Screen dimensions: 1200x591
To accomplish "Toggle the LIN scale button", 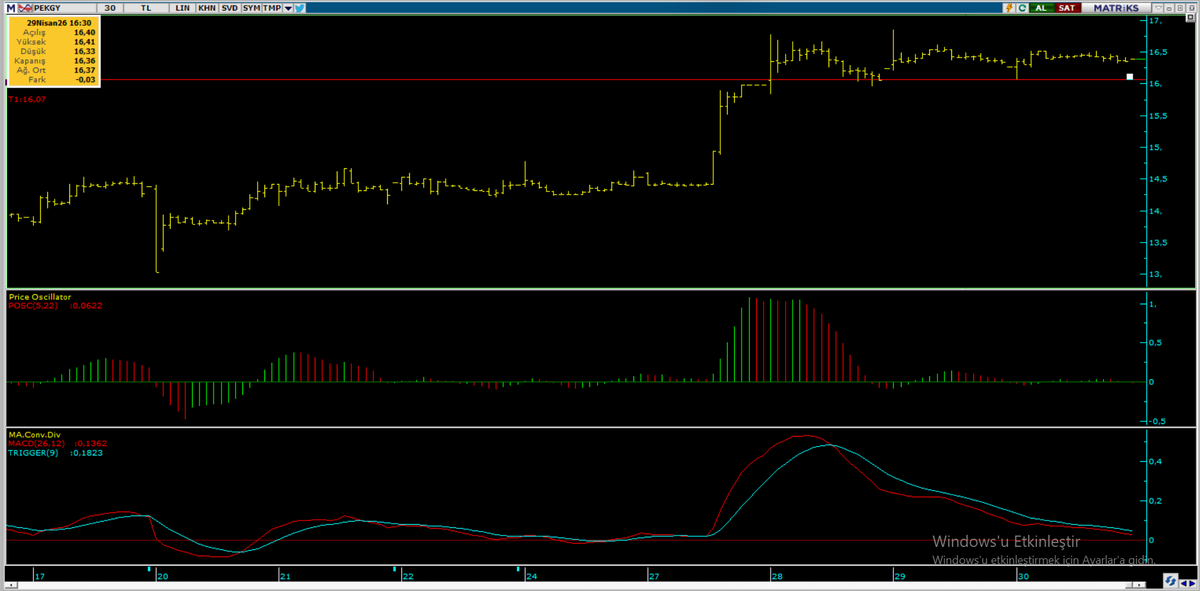I will (182, 8).
